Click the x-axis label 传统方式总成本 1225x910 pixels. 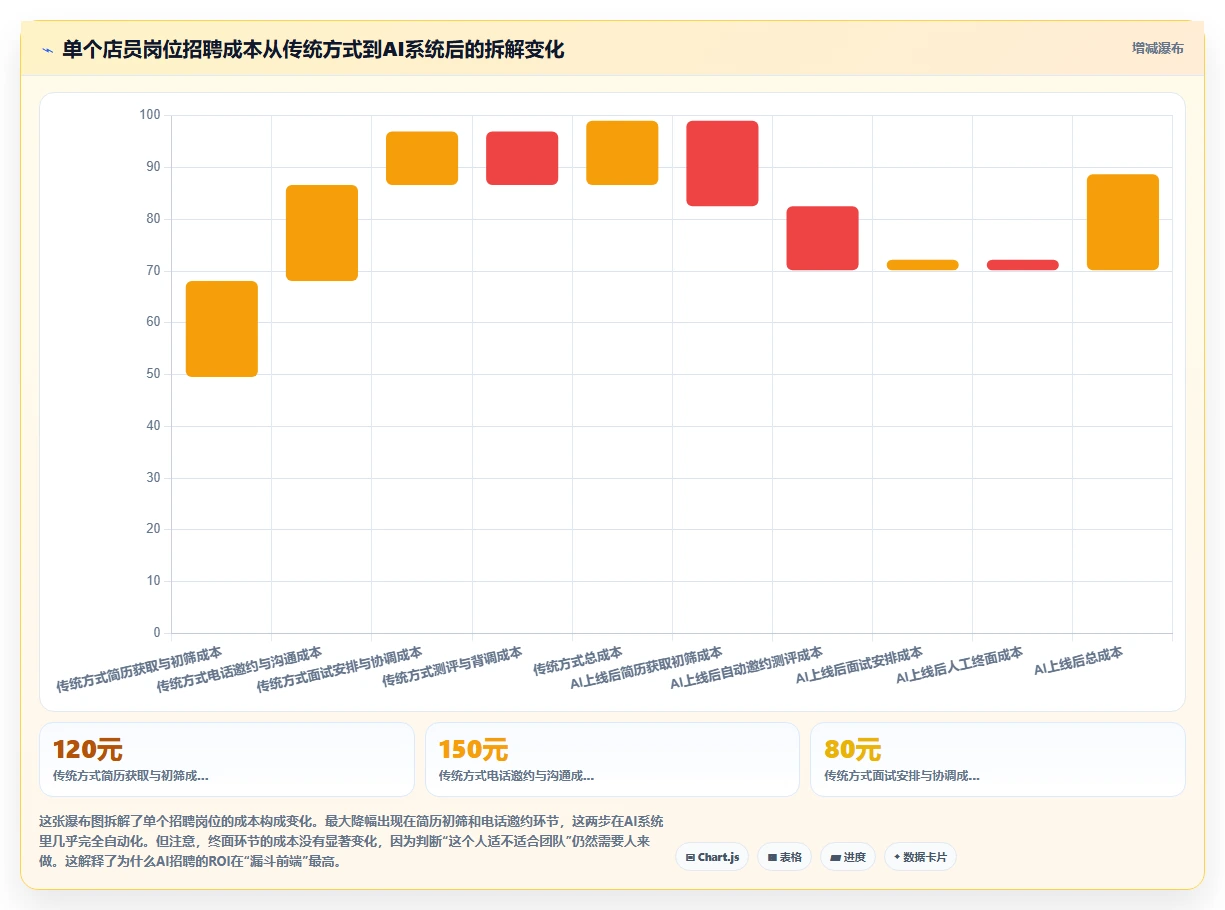pos(578,661)
